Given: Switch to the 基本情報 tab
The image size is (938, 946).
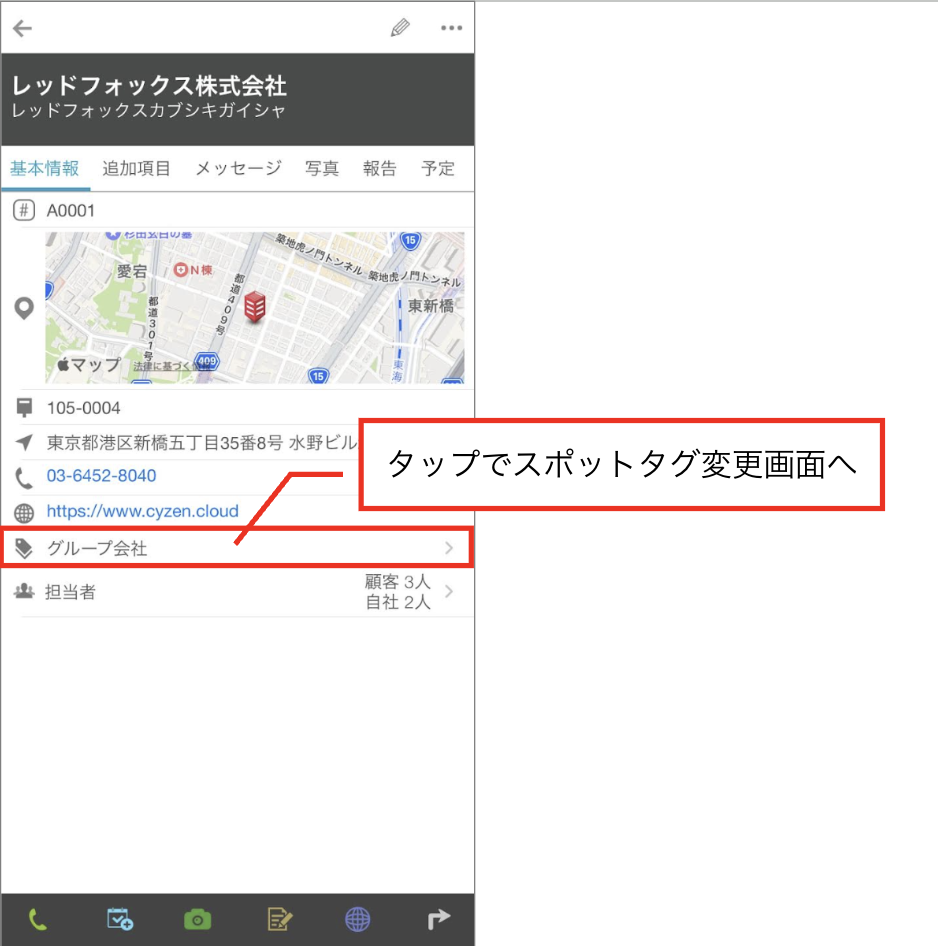Looking at the screenshot, I should click(x=45, y=168).
